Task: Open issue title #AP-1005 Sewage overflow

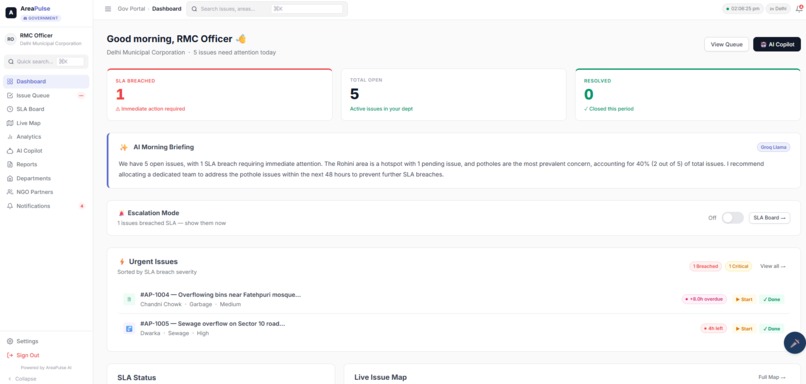Action: coord(212,324)
